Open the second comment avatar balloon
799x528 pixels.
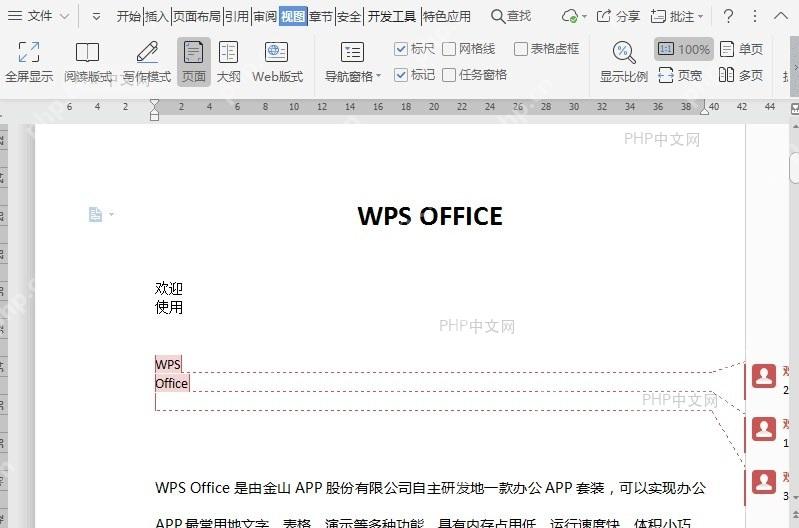click(764, 429)
